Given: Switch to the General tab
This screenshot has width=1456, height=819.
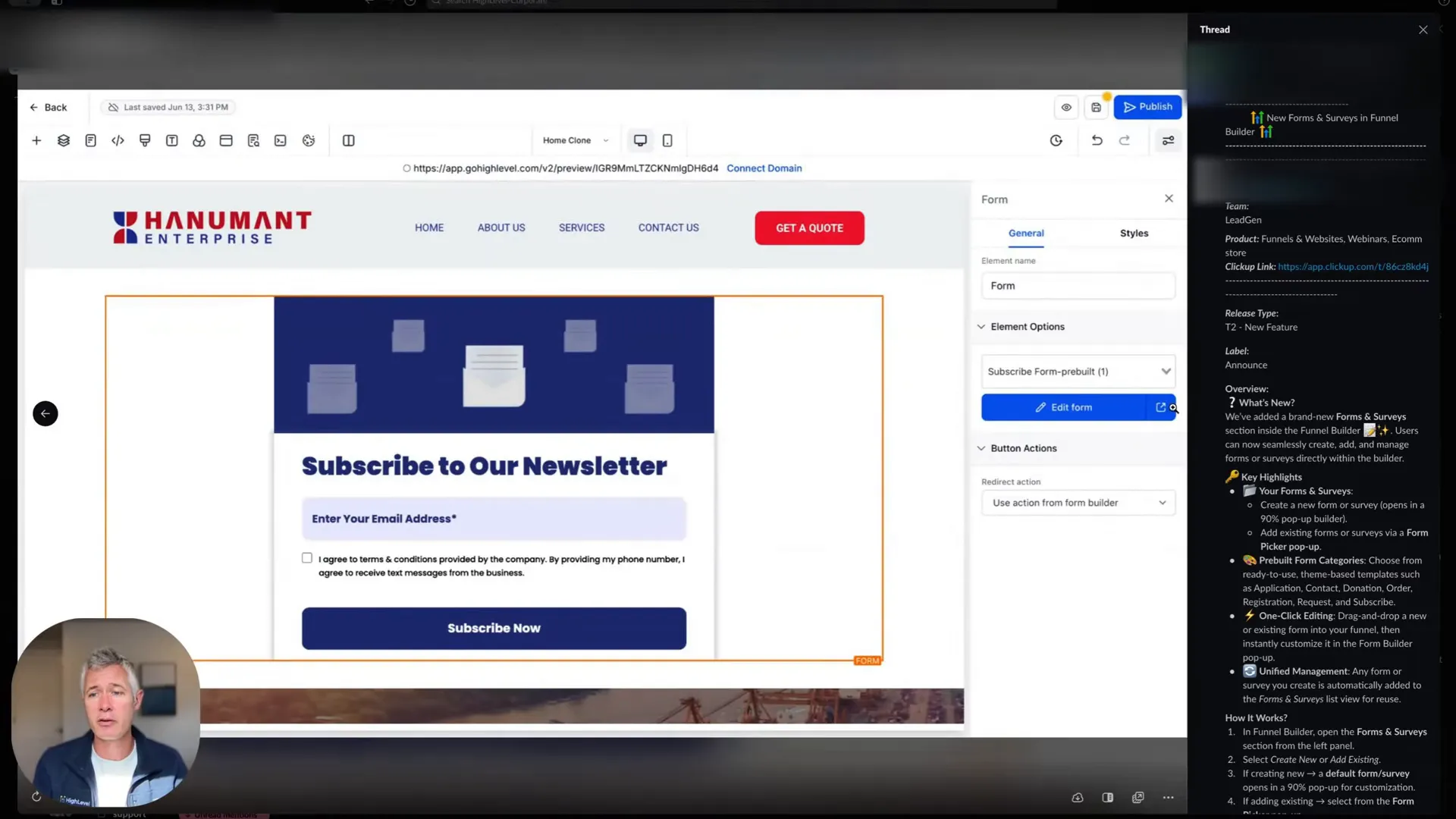Looking at the screenshot, I should (x=1026, y=233).
